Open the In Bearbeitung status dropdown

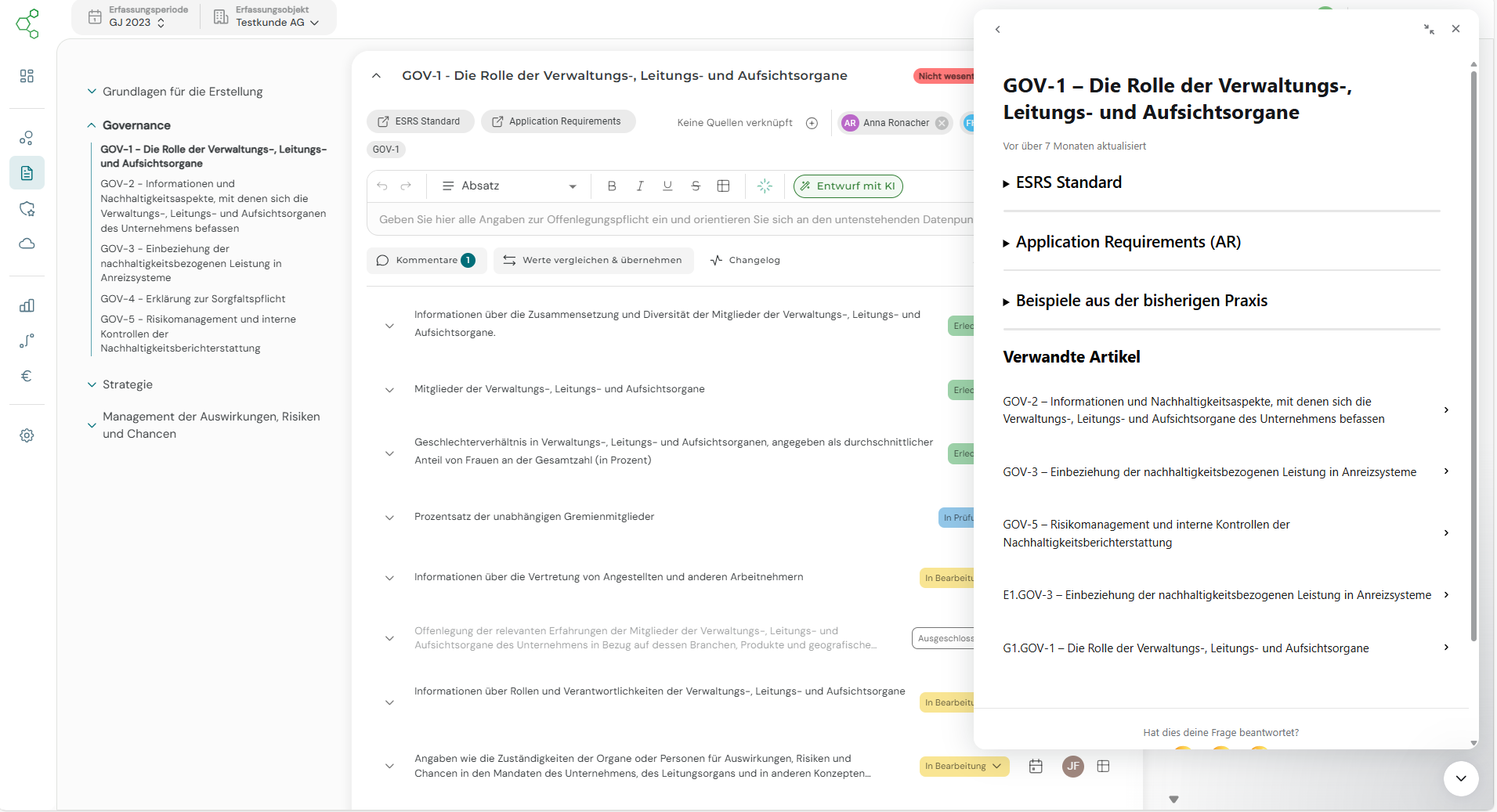click(964, 767)
